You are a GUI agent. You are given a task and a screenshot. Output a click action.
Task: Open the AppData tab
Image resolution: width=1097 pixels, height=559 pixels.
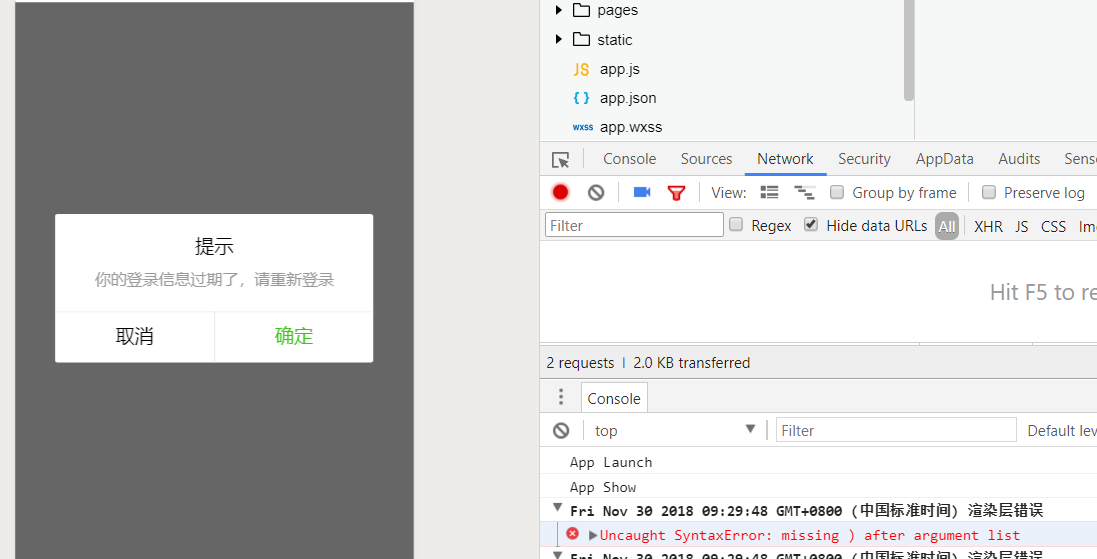pyautogui.click(x=944, y=159)
